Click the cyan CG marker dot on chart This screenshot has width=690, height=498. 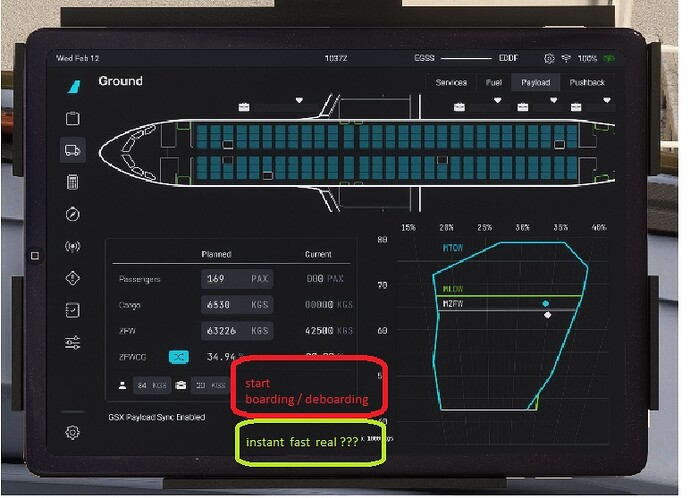[x=546, y=304]
